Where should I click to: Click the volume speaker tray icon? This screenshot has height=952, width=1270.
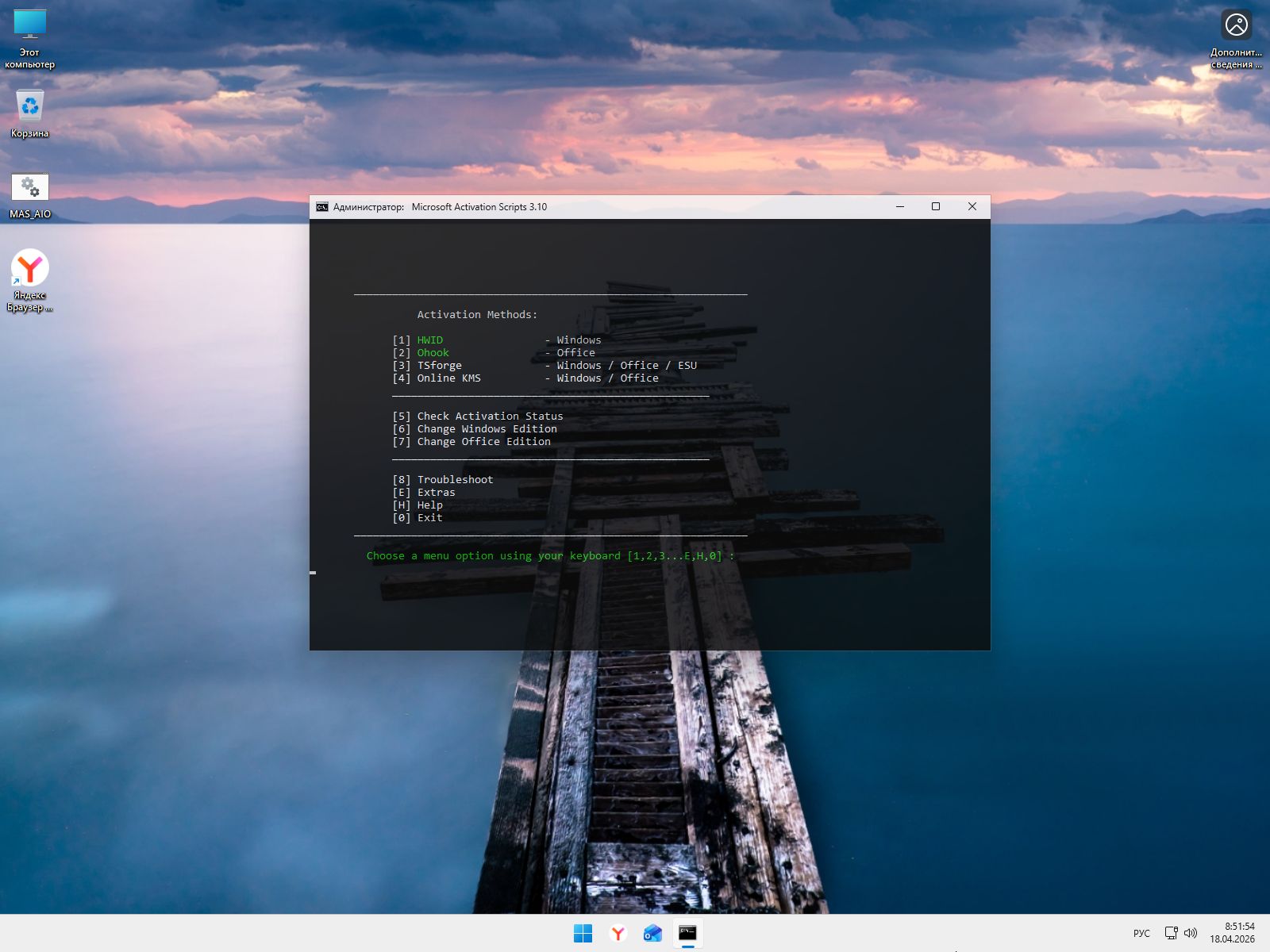point(1191,933)
